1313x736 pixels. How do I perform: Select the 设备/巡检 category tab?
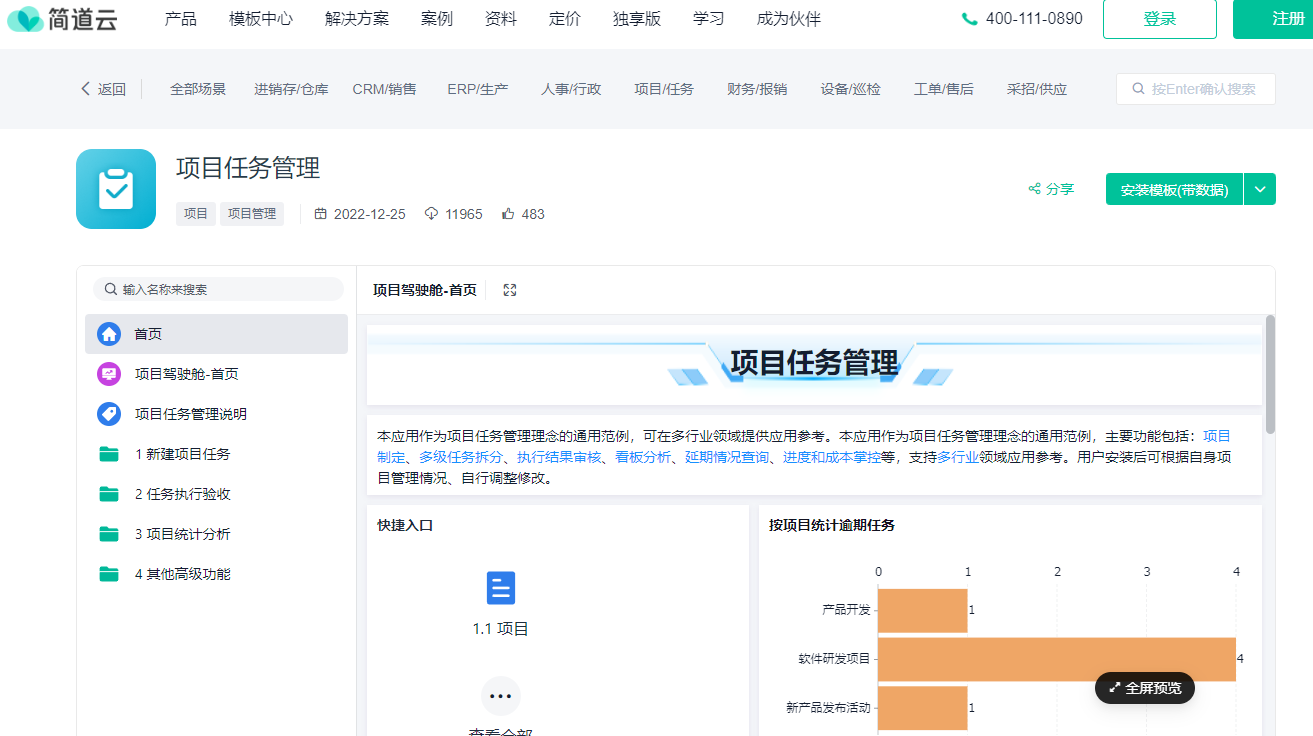tap(851, 89)
